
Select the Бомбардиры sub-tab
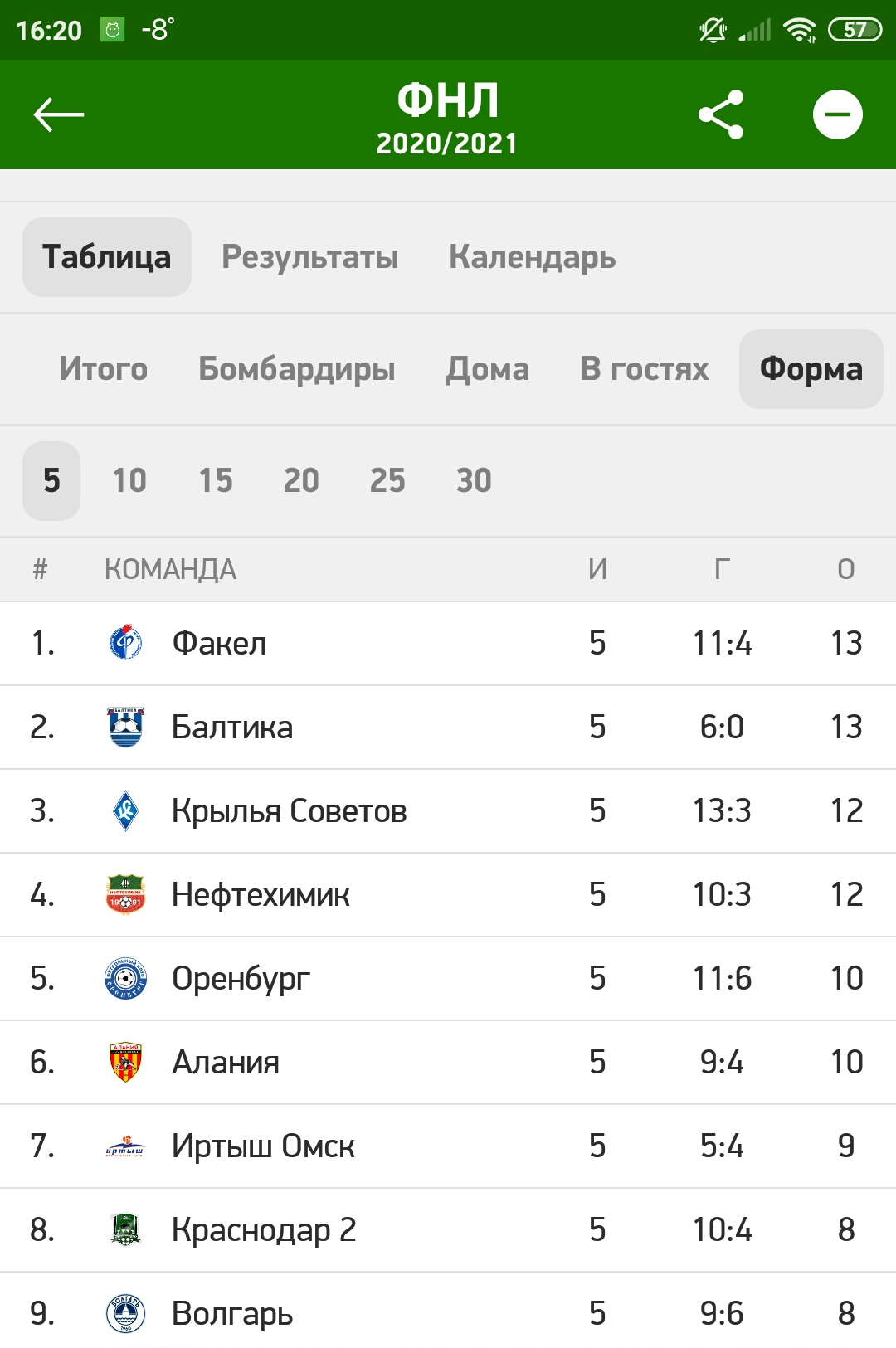[x=296, y=369]
